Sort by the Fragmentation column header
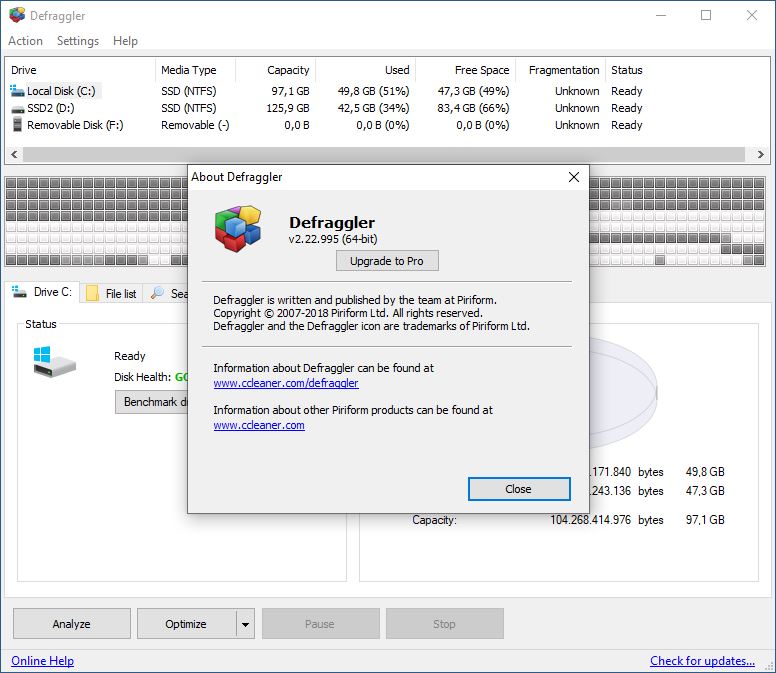The image size is (776, 673). (560, 70)
